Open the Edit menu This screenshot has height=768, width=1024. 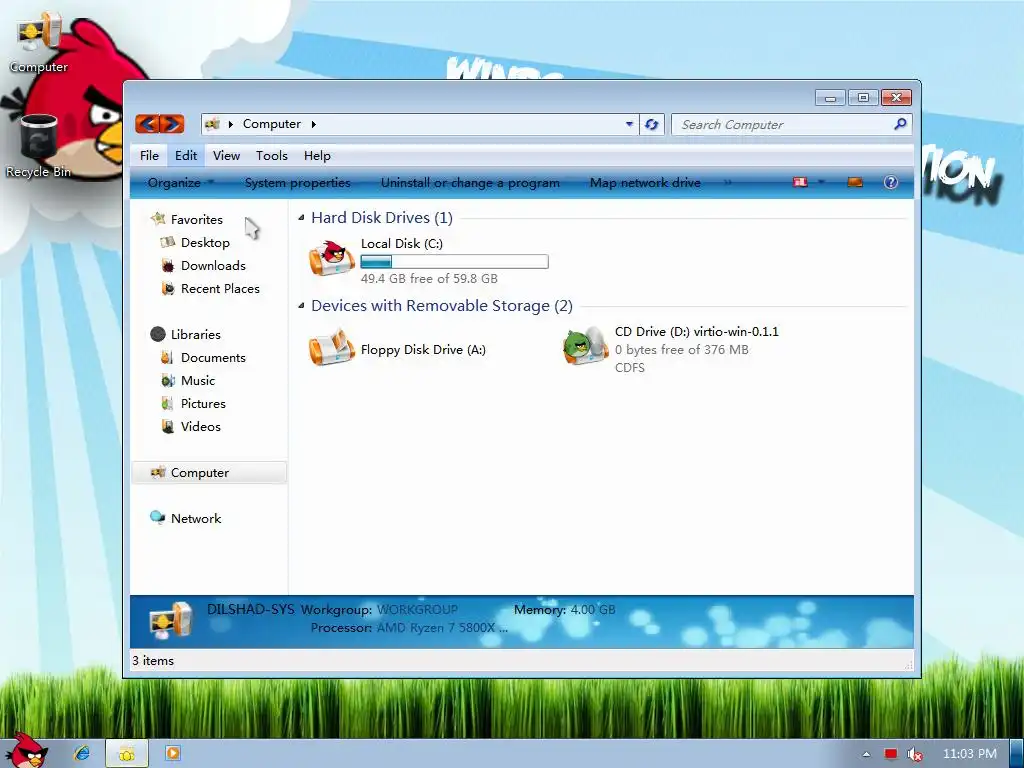[x=185, y=155]
